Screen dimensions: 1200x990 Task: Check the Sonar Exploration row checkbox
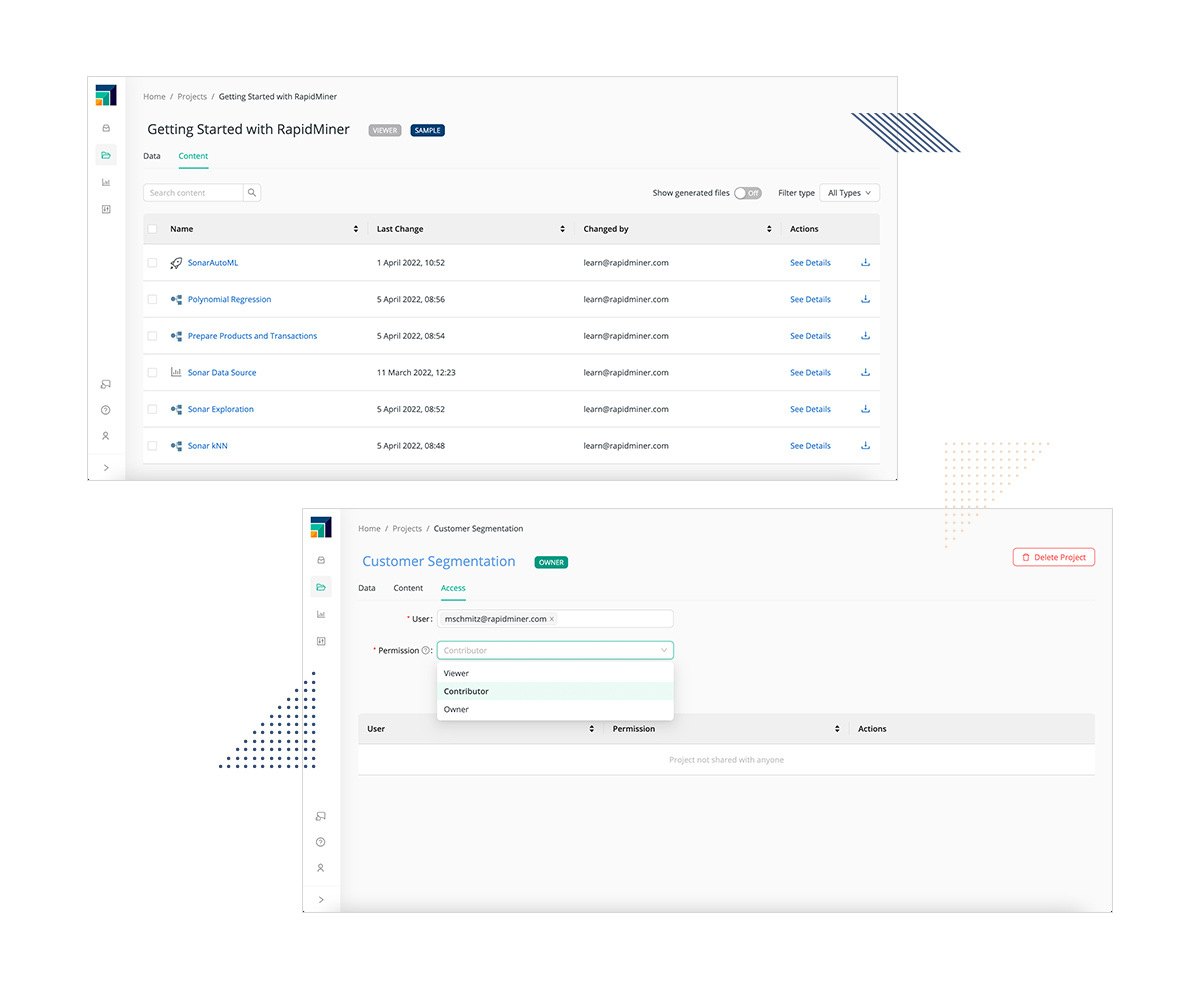click(x=152, y=409)
